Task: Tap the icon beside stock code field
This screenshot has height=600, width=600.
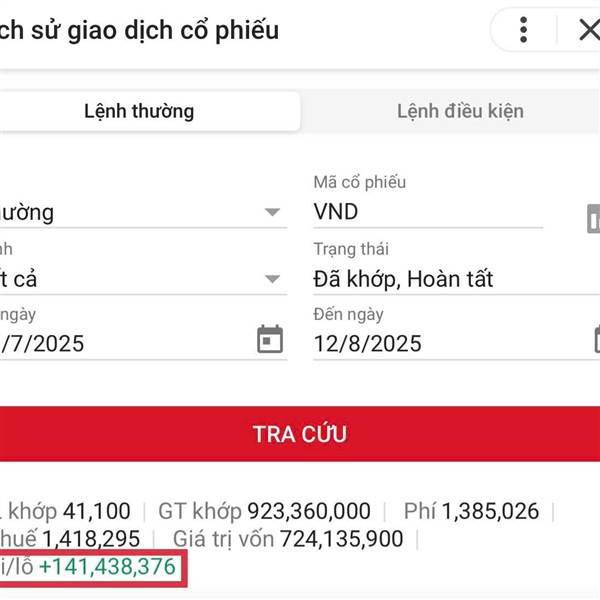Action: tap(593, 218)
